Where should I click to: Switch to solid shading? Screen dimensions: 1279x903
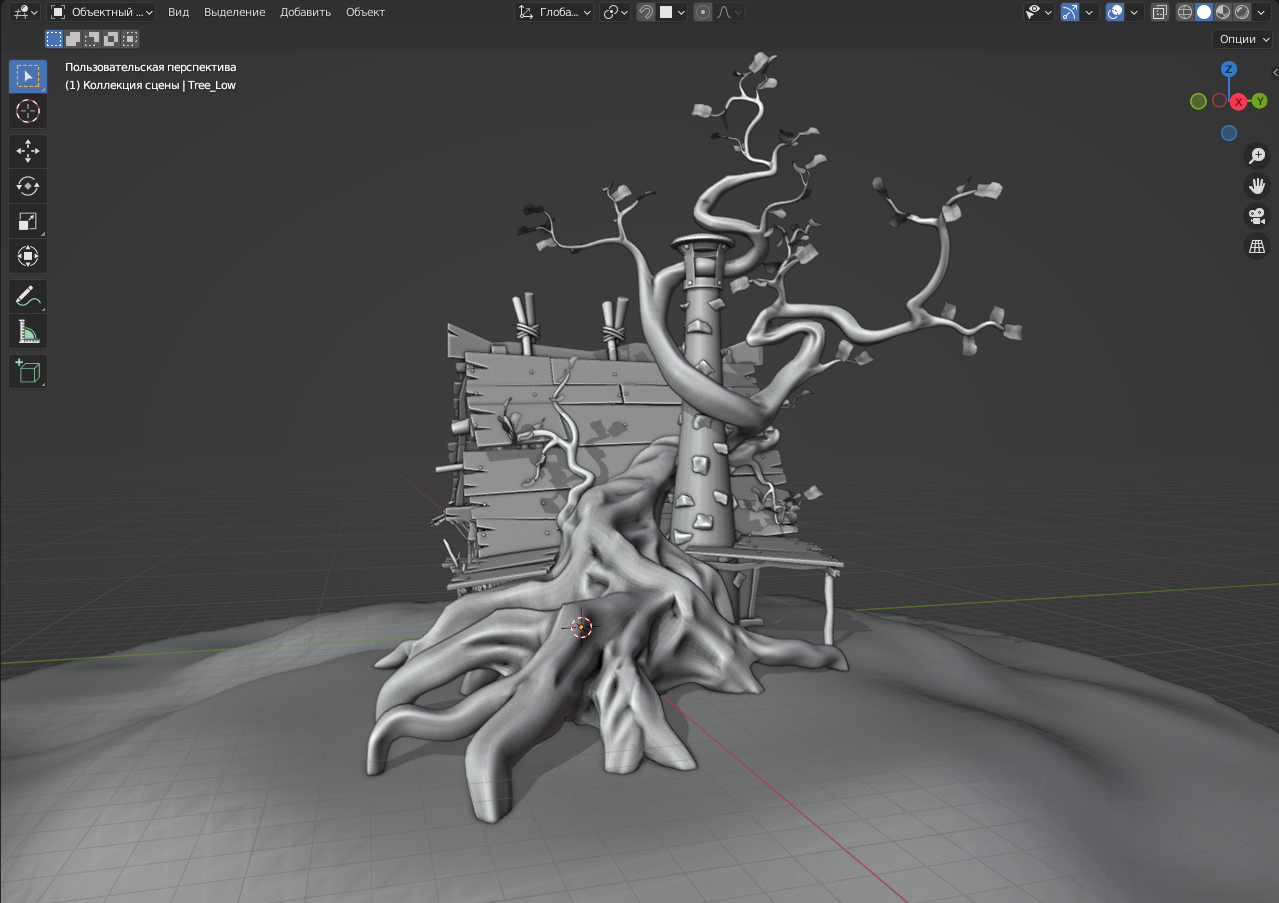[x=1204, y=12]
